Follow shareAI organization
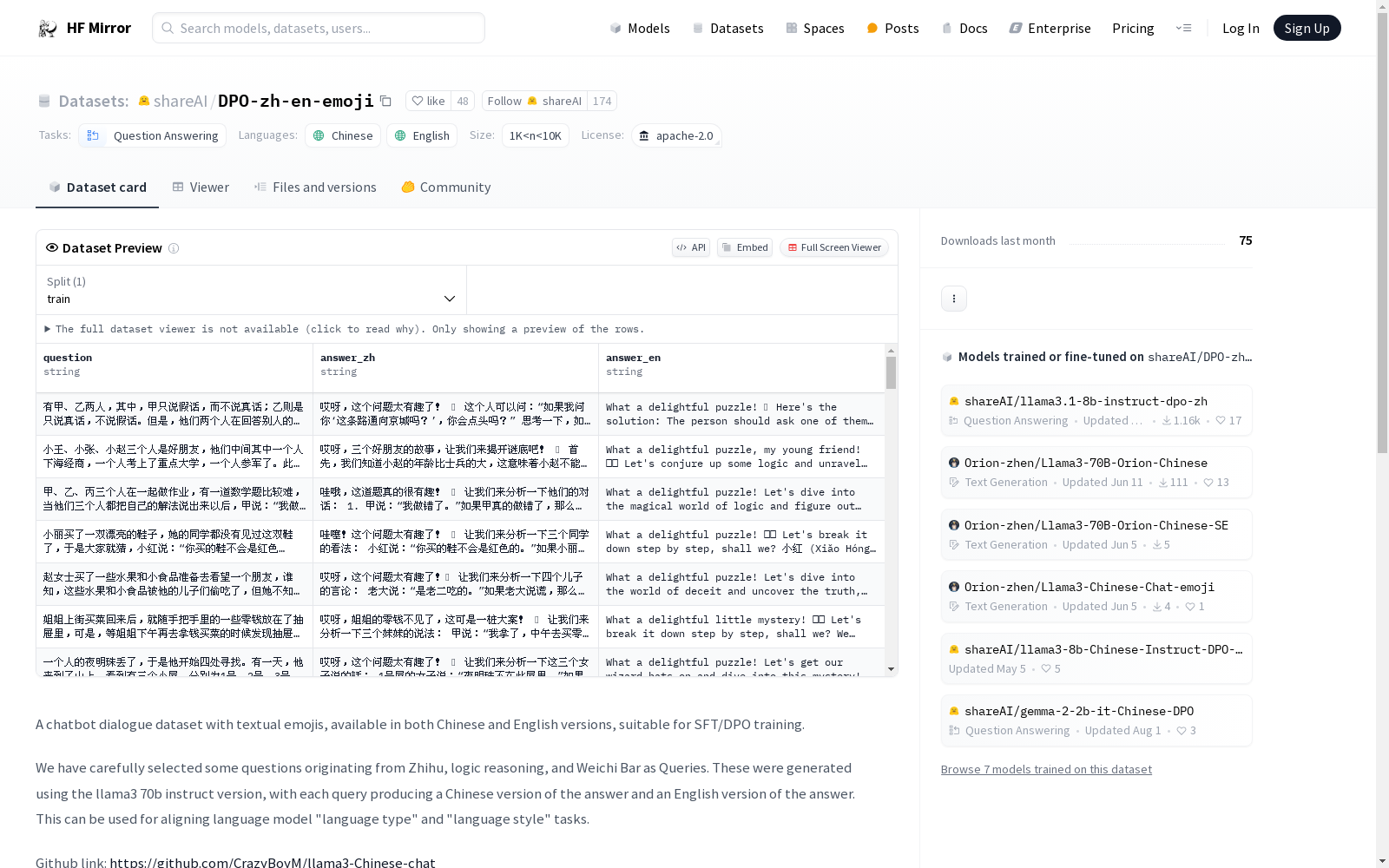1389x868 pixels. click(535, 101)
